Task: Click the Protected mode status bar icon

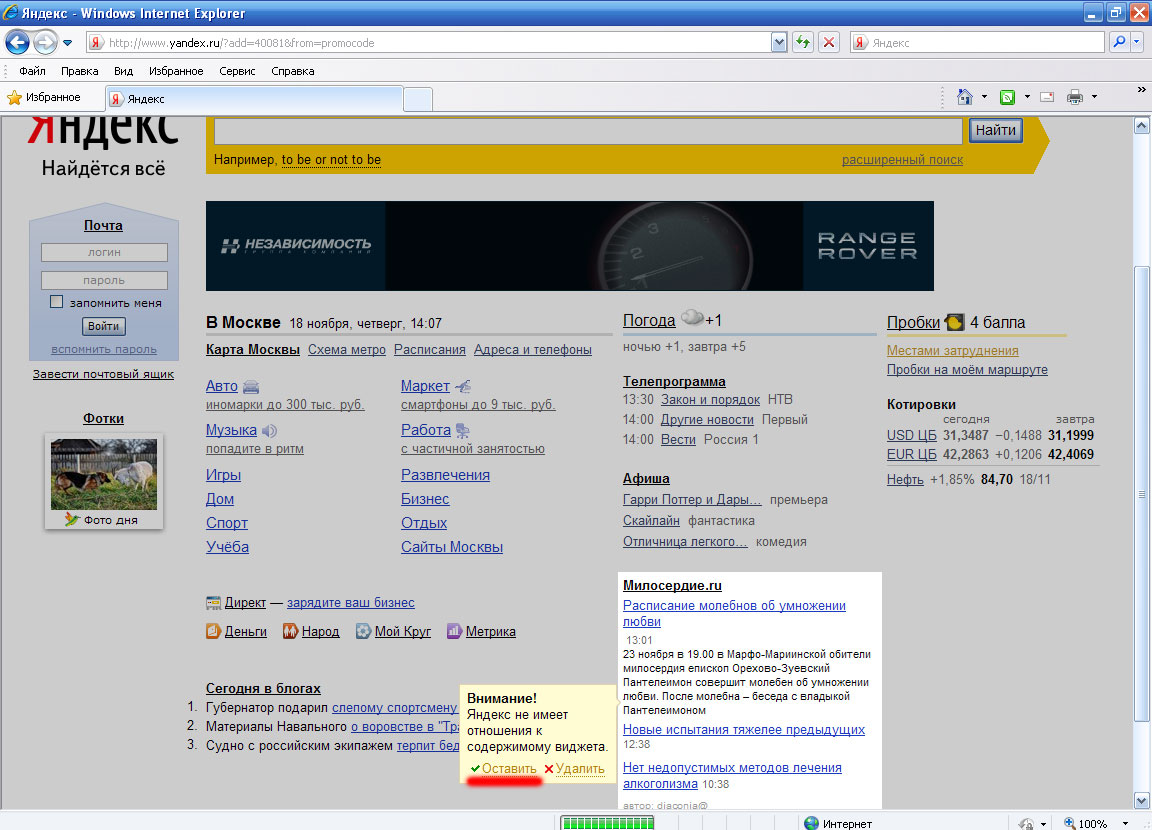Action: point(1026,824)
